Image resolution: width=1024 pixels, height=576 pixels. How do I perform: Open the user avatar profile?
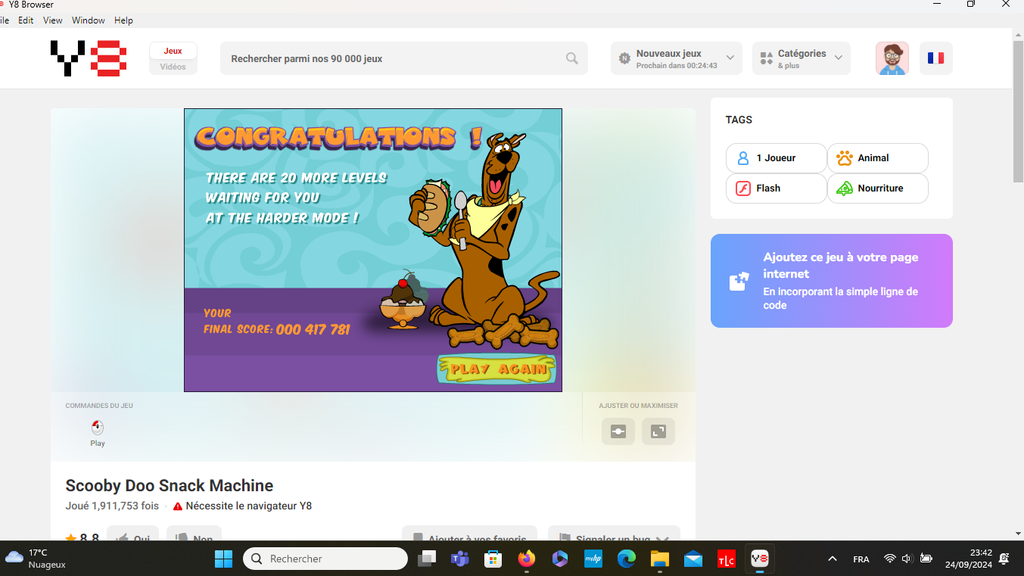(x=892, y=58)
